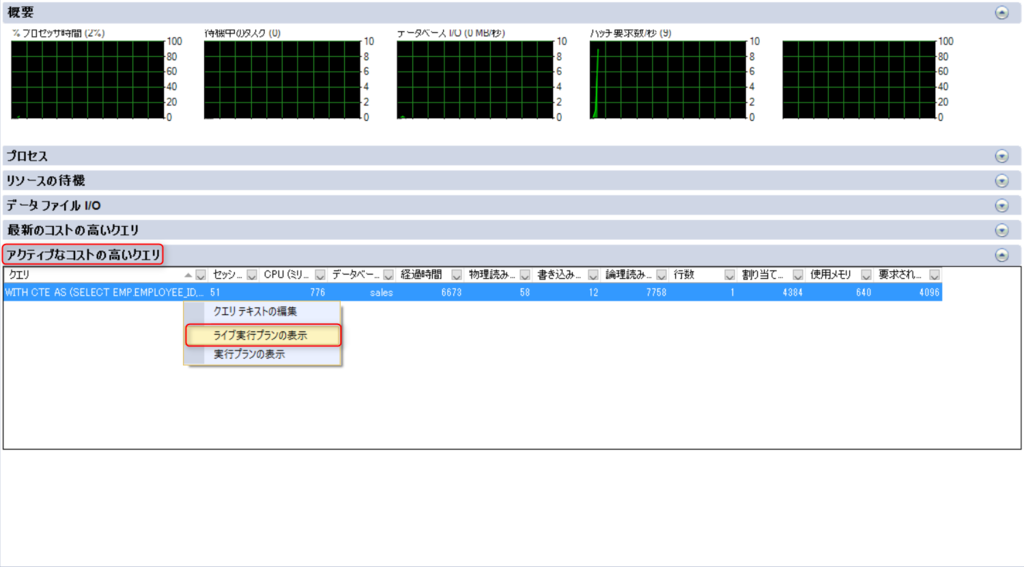The width and height of the screenshot is (1024, 567).
Task: Sort by the 使用メモリ column header
Action: [x=831, y=275]
